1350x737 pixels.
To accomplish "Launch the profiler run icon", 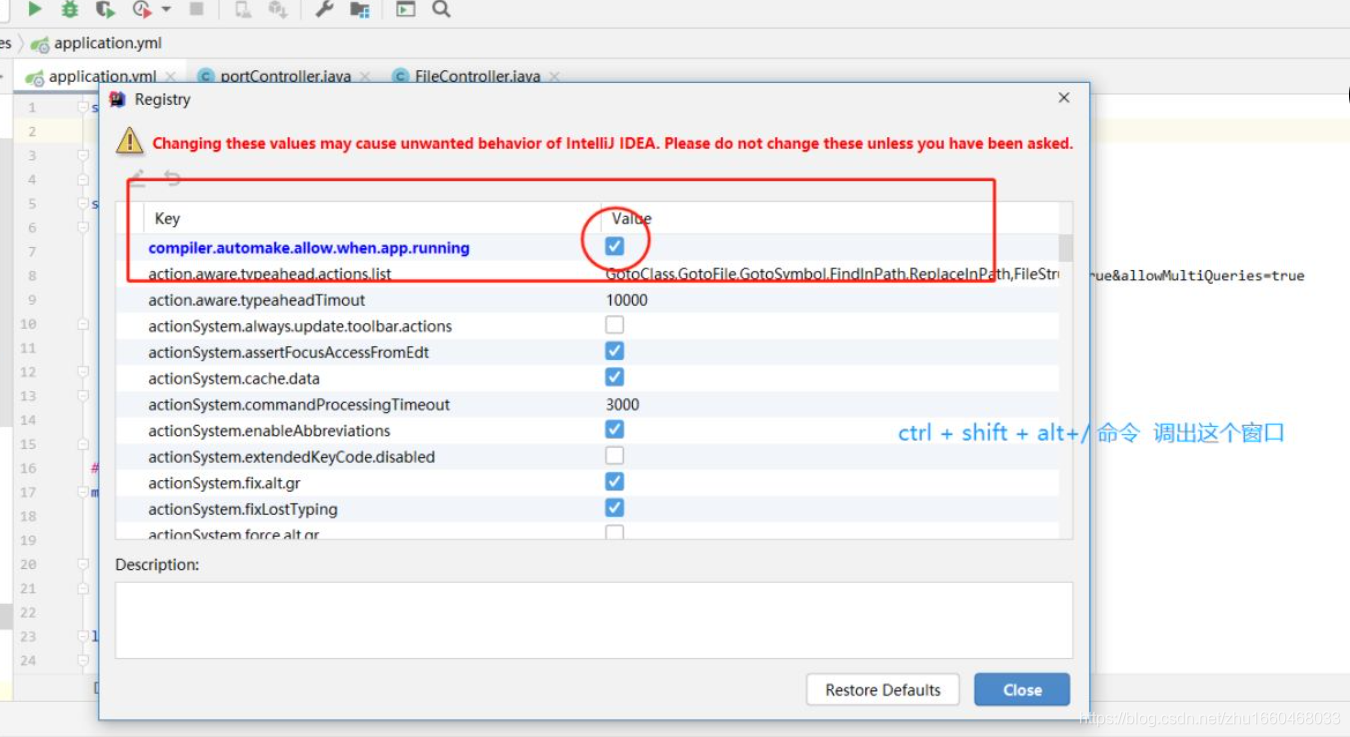I will [142, 9].
